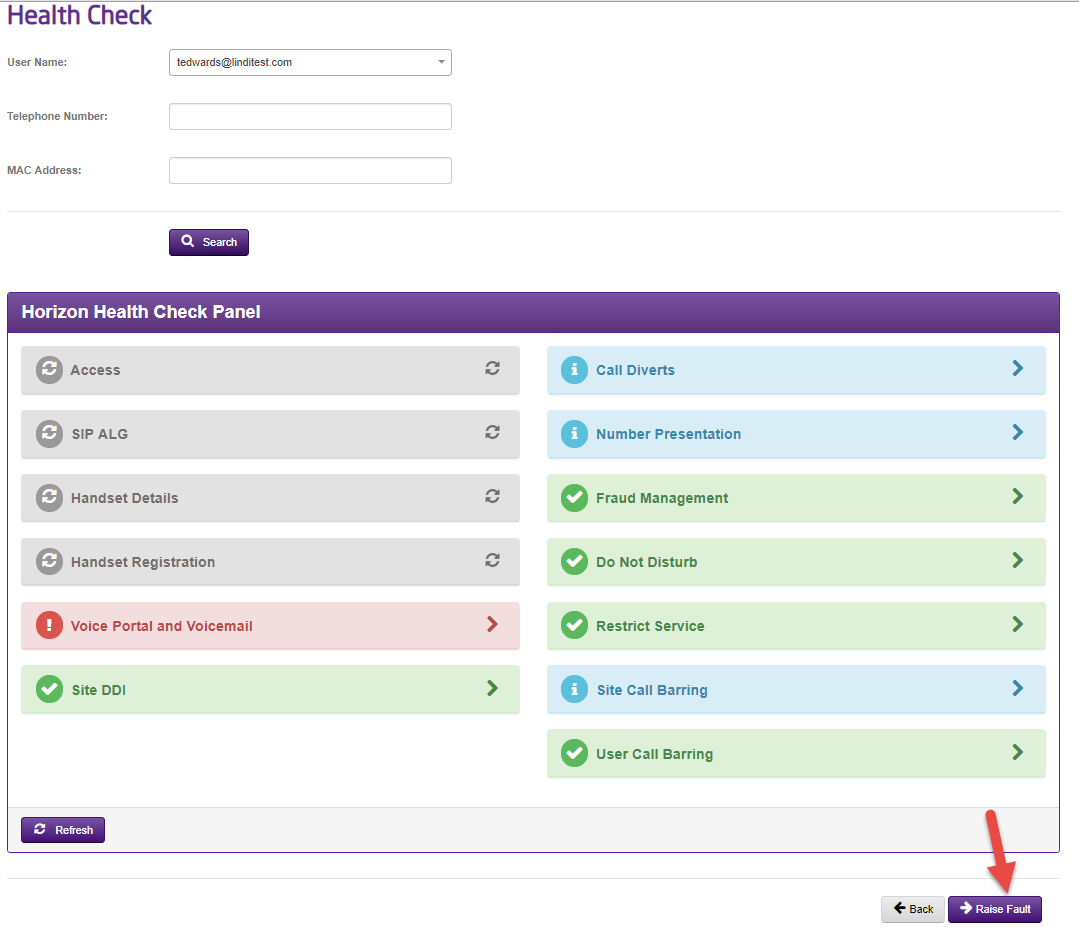Open the User Call Barring label

click(654, 754)
